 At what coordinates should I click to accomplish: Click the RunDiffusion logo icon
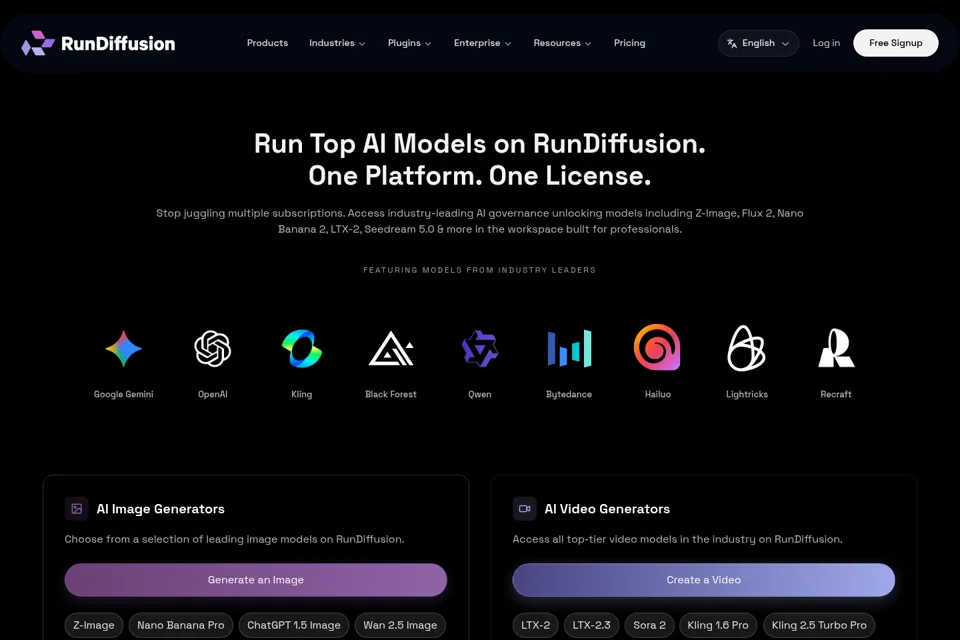(38, 43)
